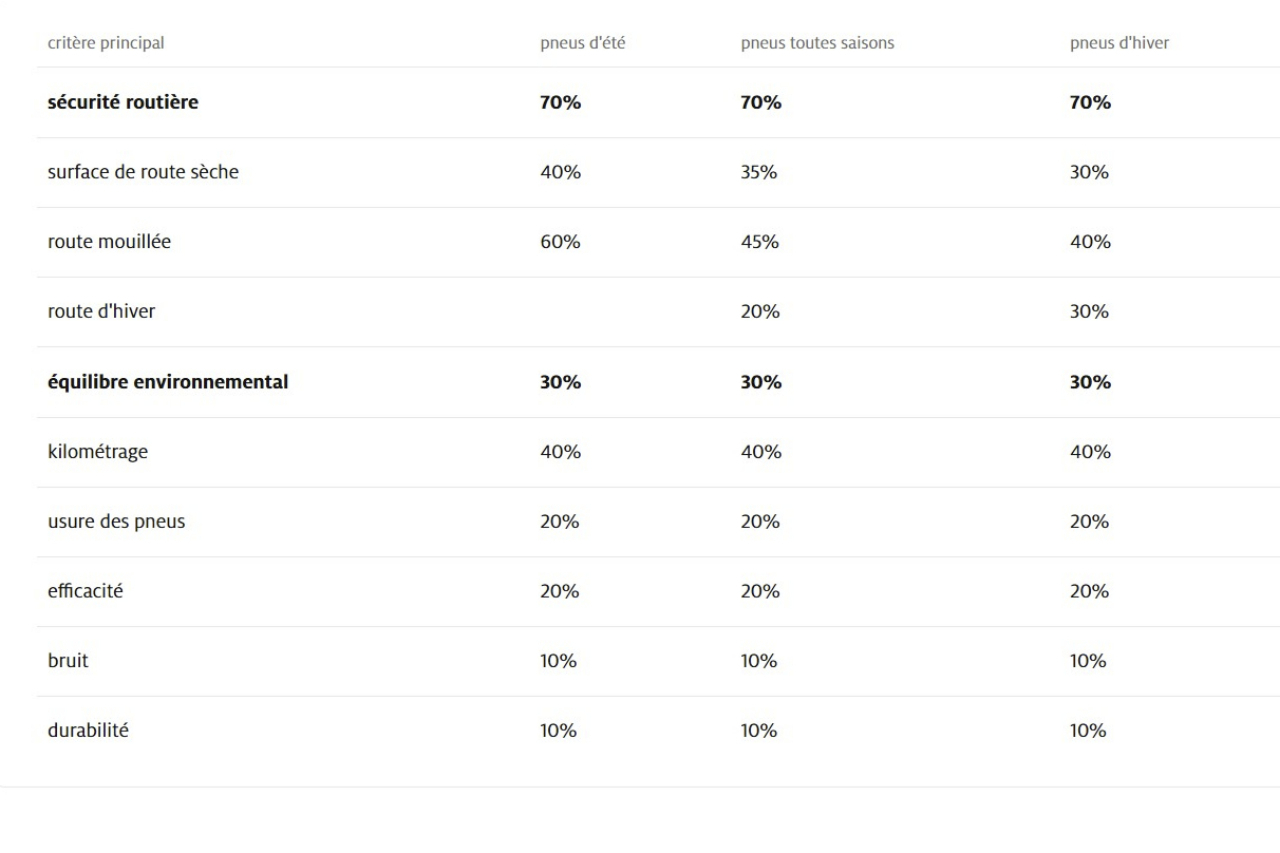Click the 'équilibre environnemental' row label

[168, 382]
